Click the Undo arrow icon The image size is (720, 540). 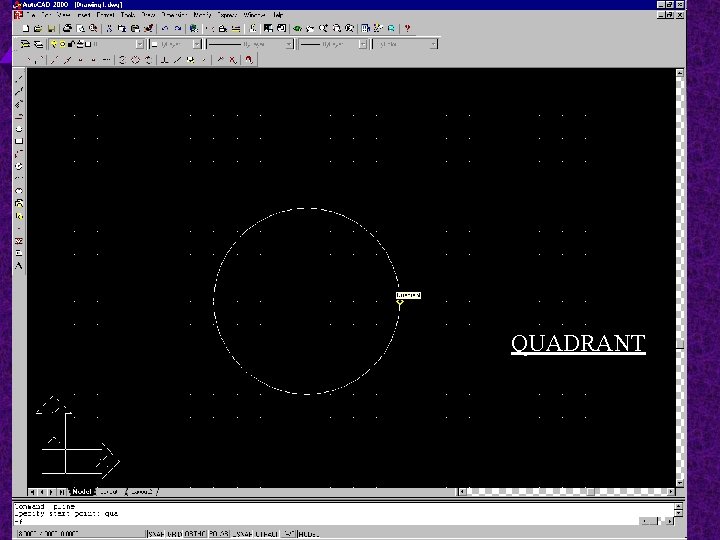pyautogui.click(x=164, y=28)
